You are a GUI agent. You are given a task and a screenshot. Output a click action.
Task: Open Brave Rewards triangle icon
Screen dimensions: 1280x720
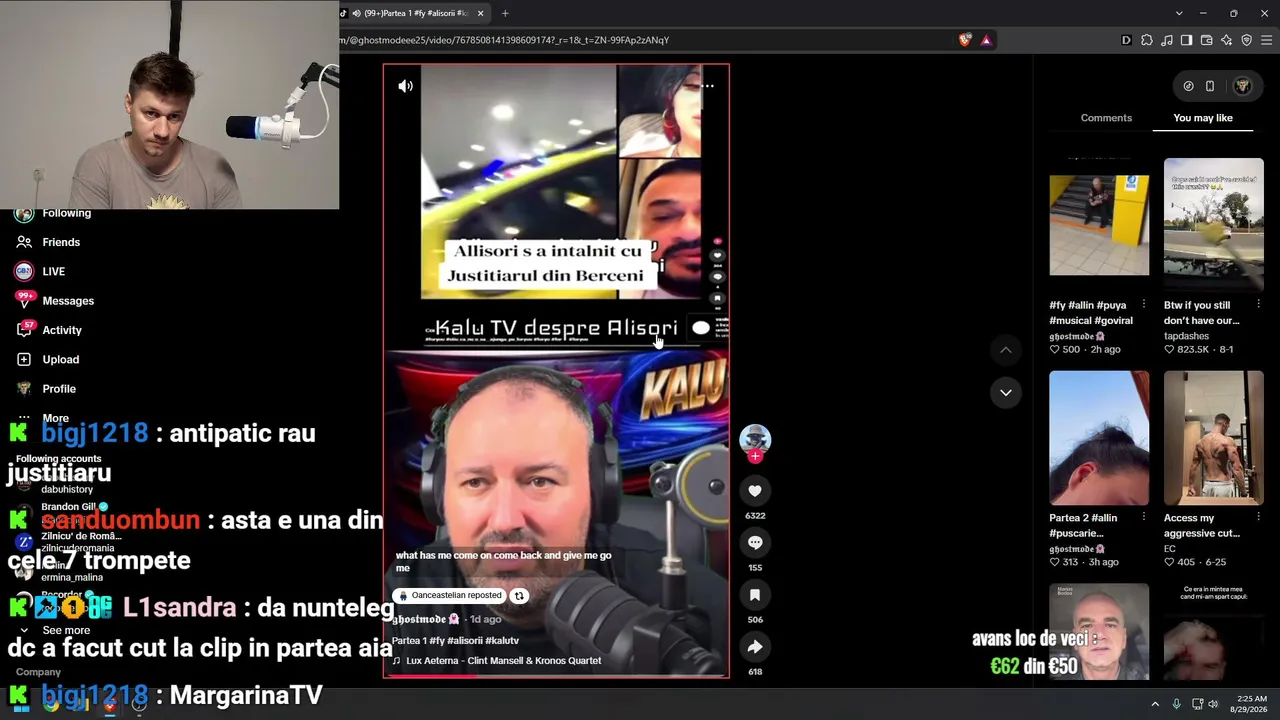986,40
